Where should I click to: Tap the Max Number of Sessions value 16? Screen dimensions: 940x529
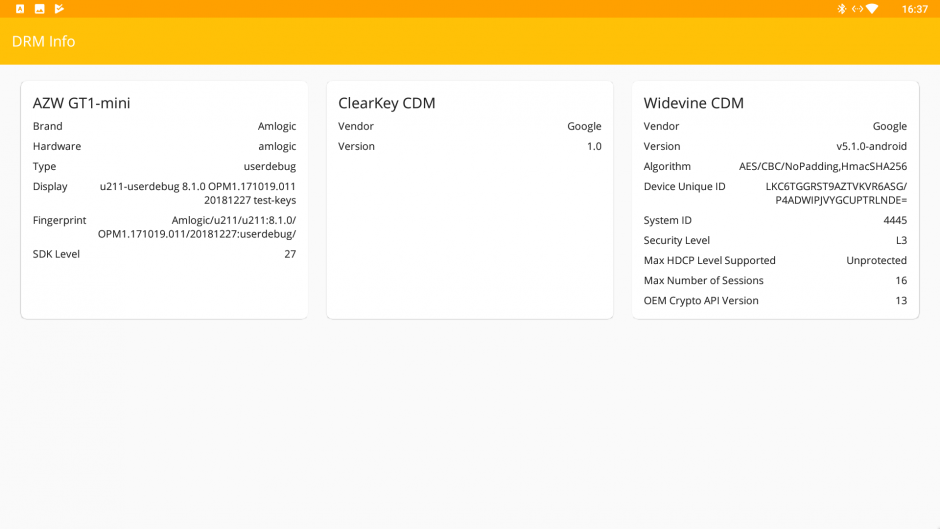tap(901, 281)
